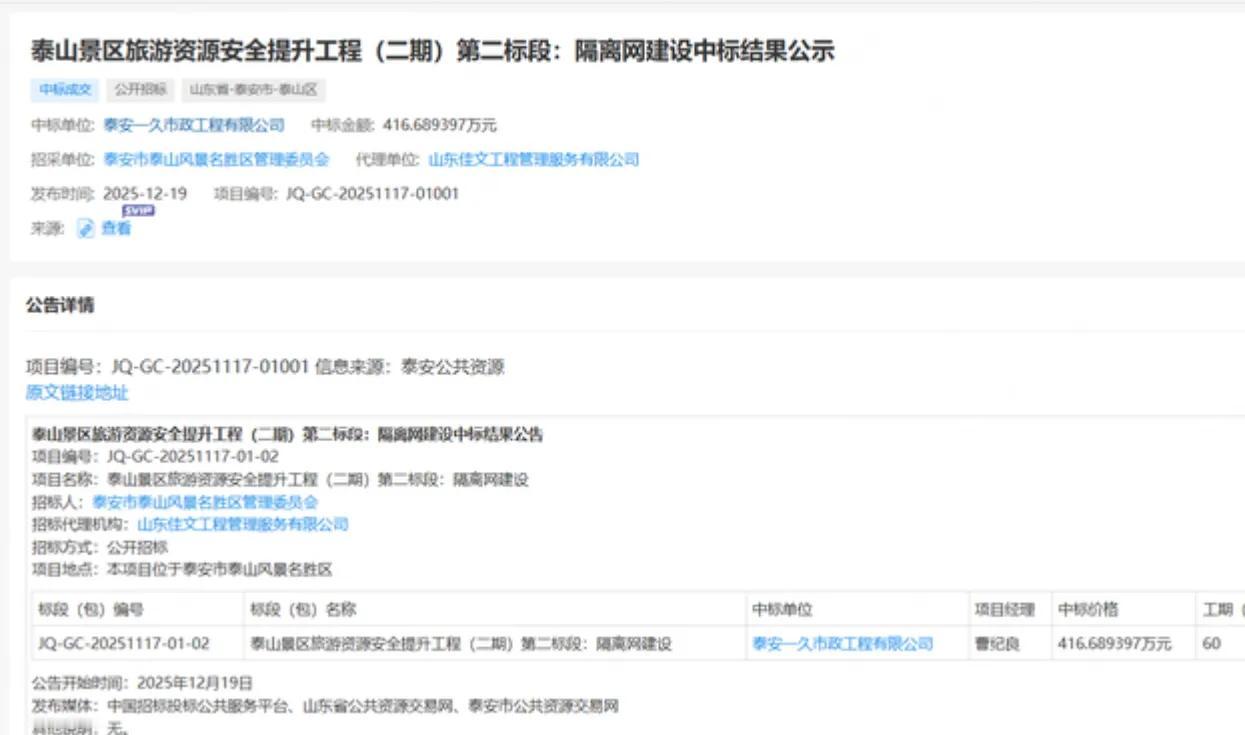
Task: Click the bold announcement title 中标结果公告
Action: point(287,435)
